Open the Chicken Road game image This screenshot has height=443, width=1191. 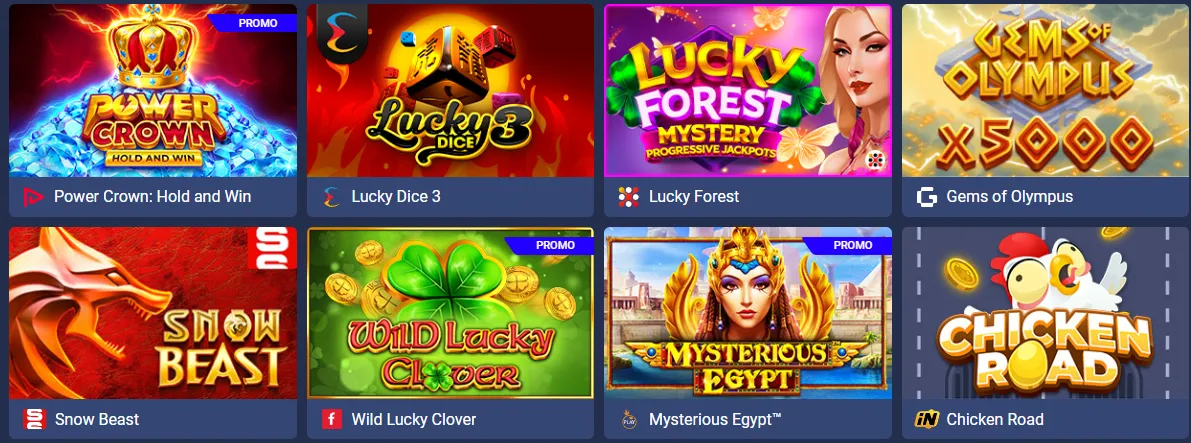[x=1046, y=313]
